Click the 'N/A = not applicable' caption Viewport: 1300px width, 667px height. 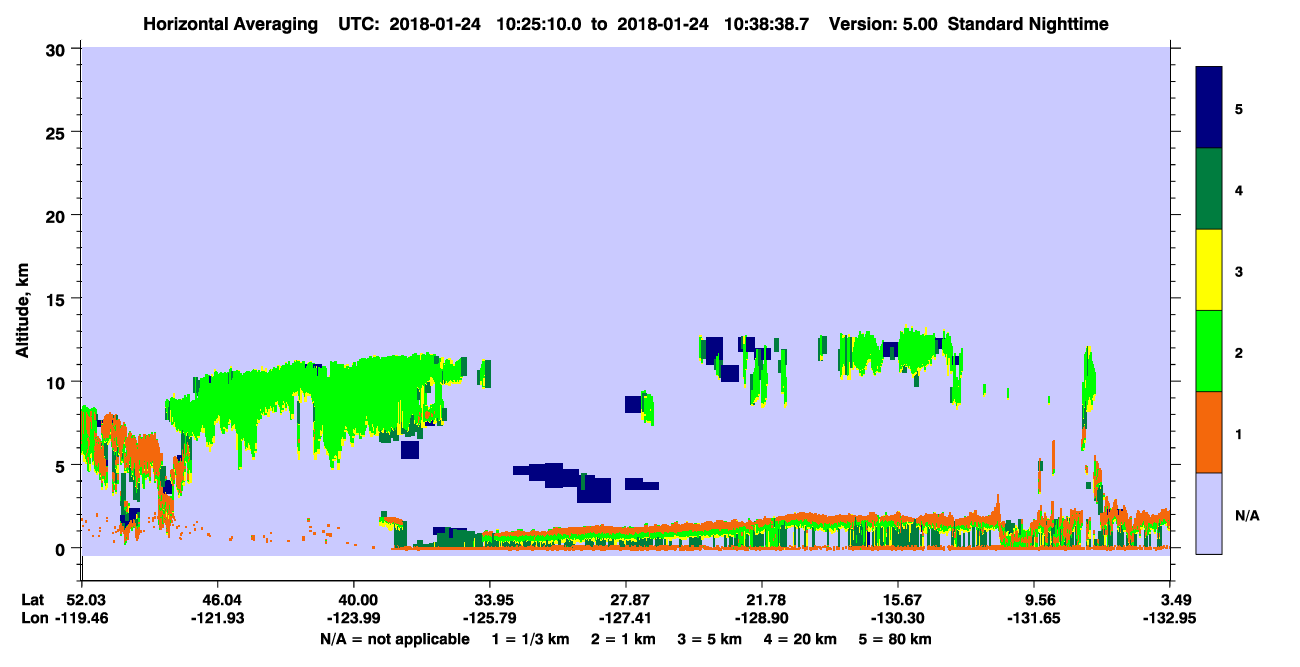click(x=394, y=639)
